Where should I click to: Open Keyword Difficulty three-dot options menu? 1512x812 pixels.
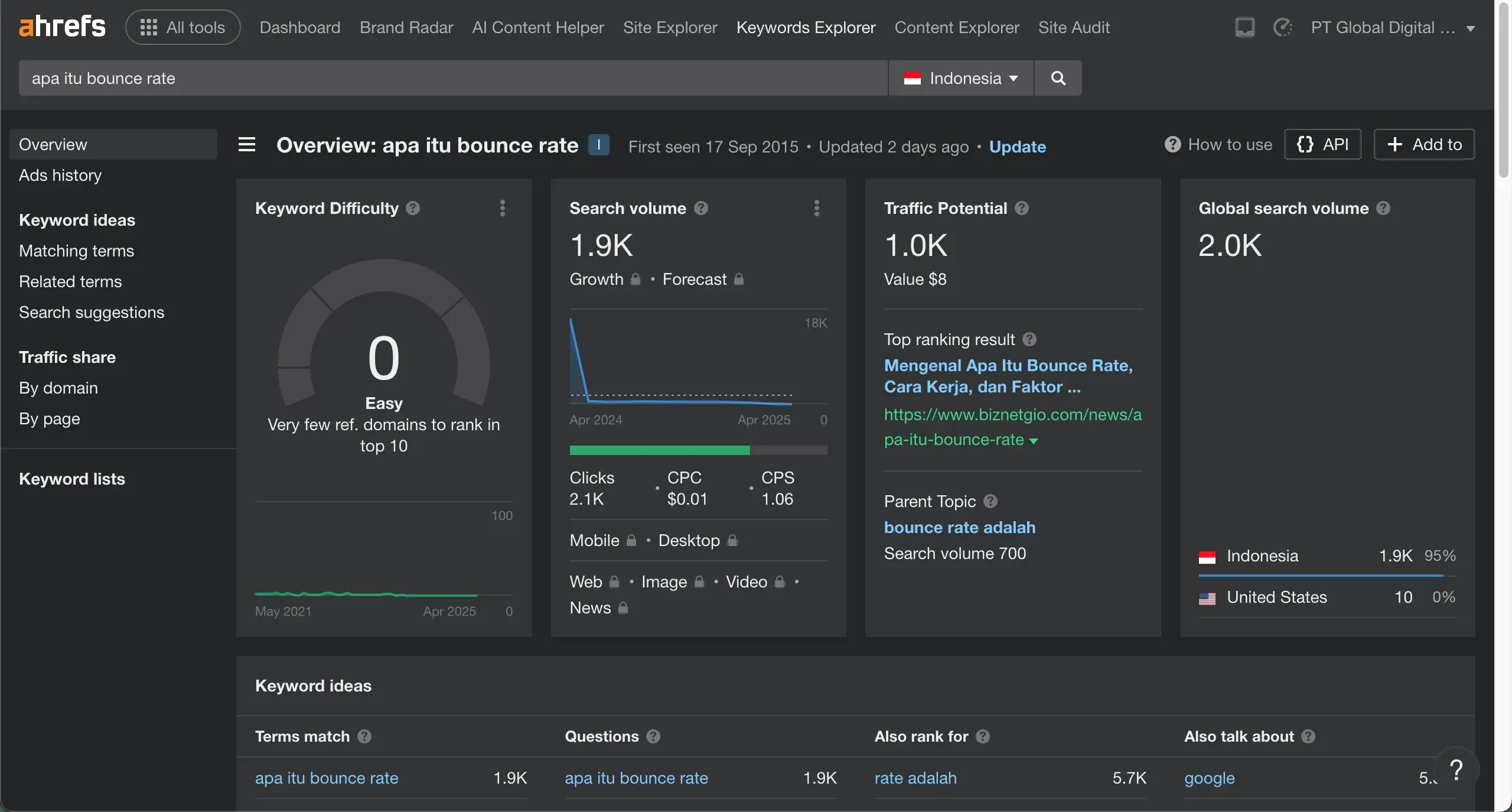click(503, 208)
